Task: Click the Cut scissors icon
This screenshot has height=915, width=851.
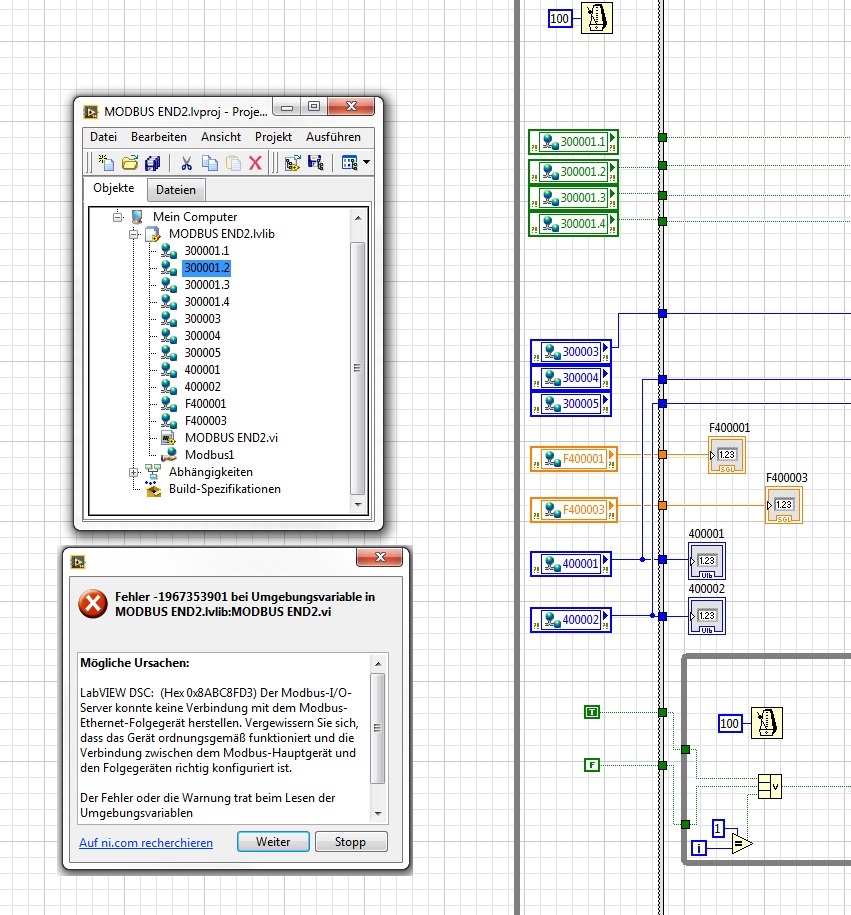Action: click(x=186, y=163)
